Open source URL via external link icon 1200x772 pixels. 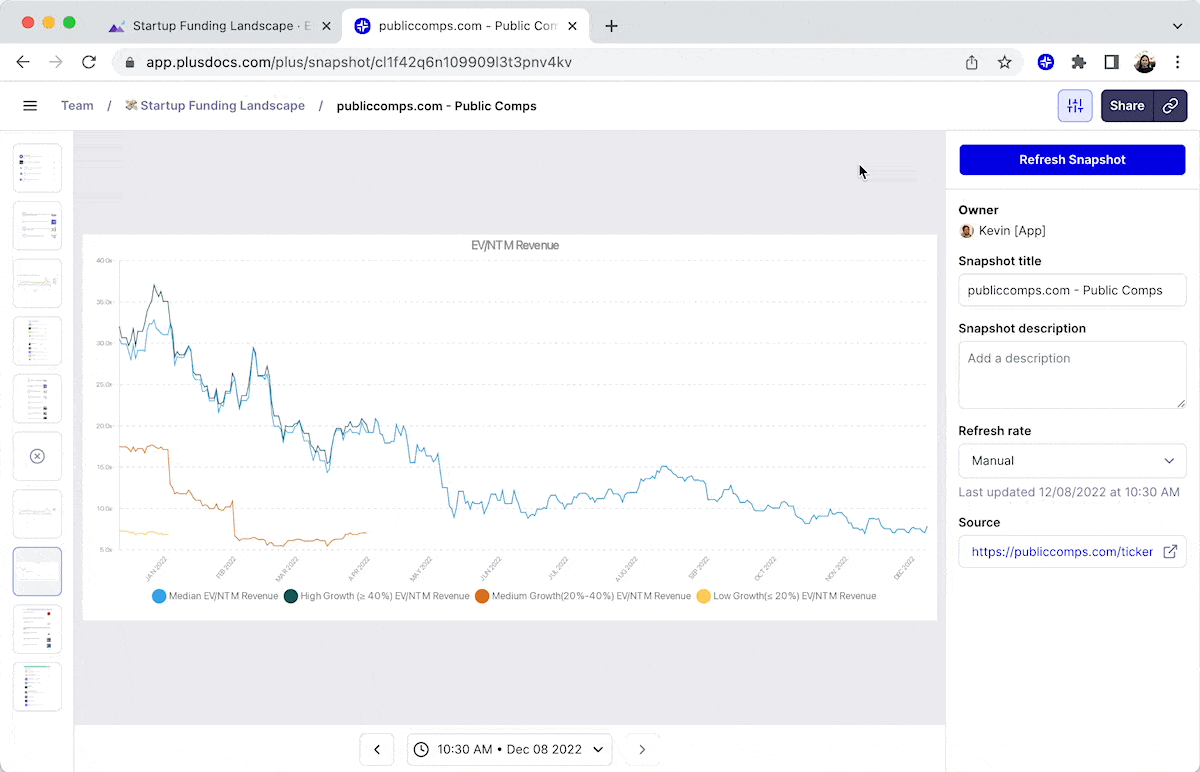coord(1169,552)
